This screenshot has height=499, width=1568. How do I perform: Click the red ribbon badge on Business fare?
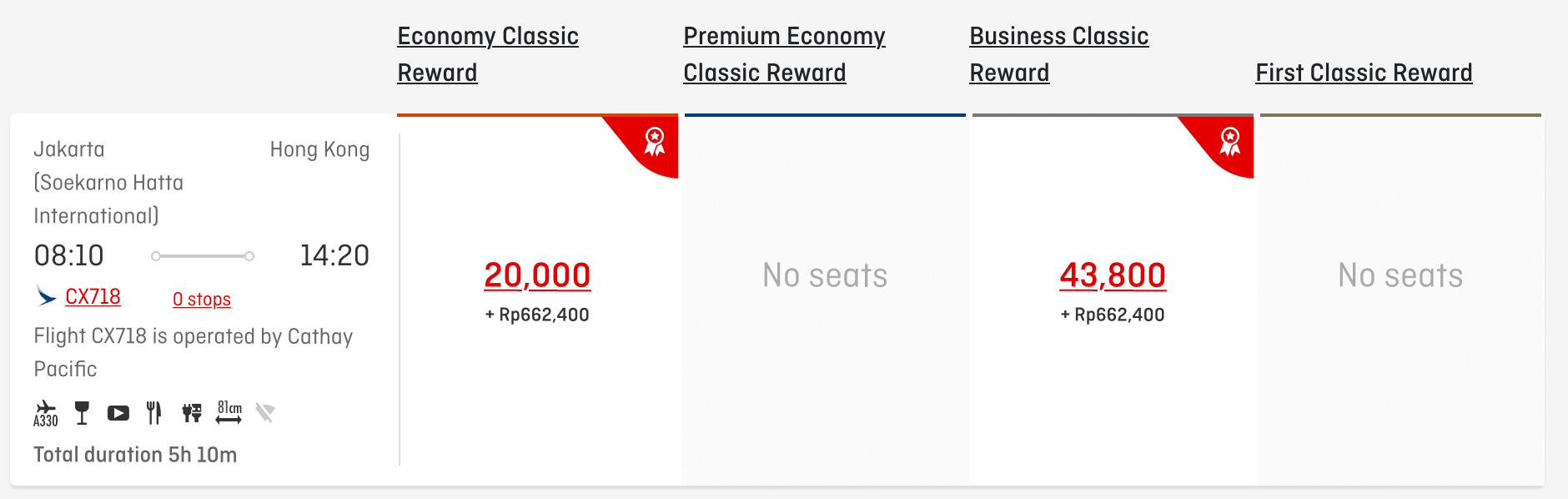[x=1230, y=141]
